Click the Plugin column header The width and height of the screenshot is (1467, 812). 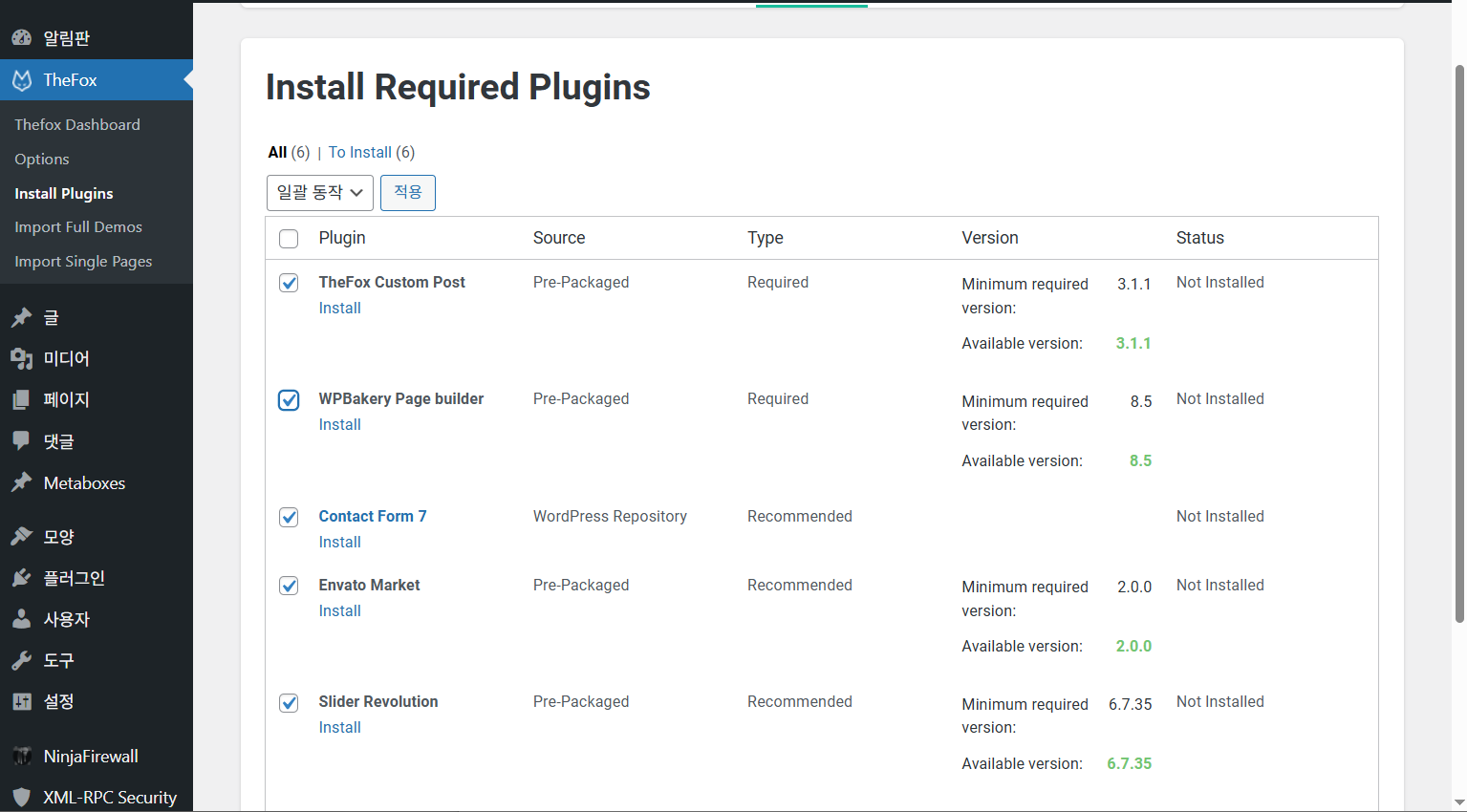(342, 238)
